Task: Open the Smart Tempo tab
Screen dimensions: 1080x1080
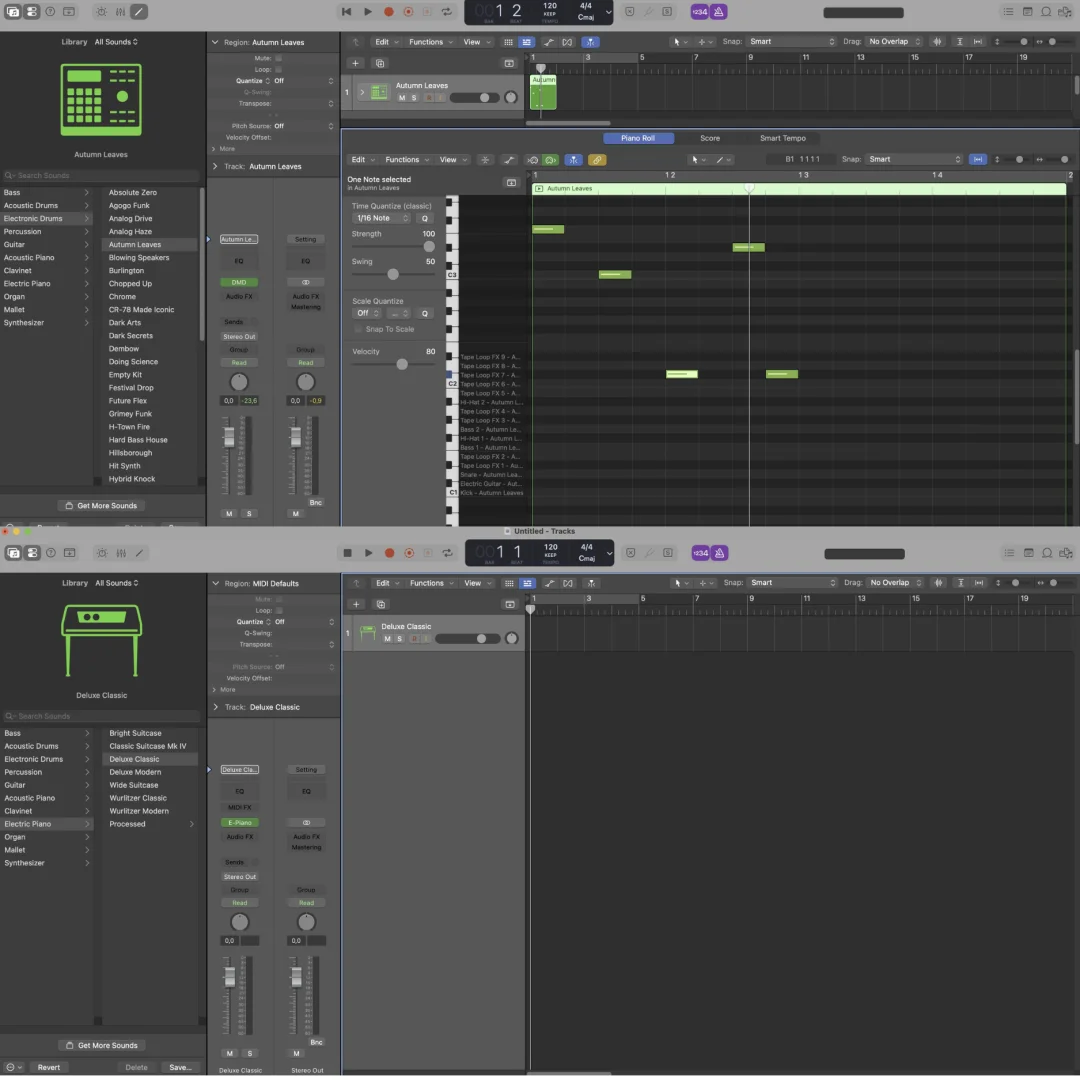Action: click(x=782, y=138)
